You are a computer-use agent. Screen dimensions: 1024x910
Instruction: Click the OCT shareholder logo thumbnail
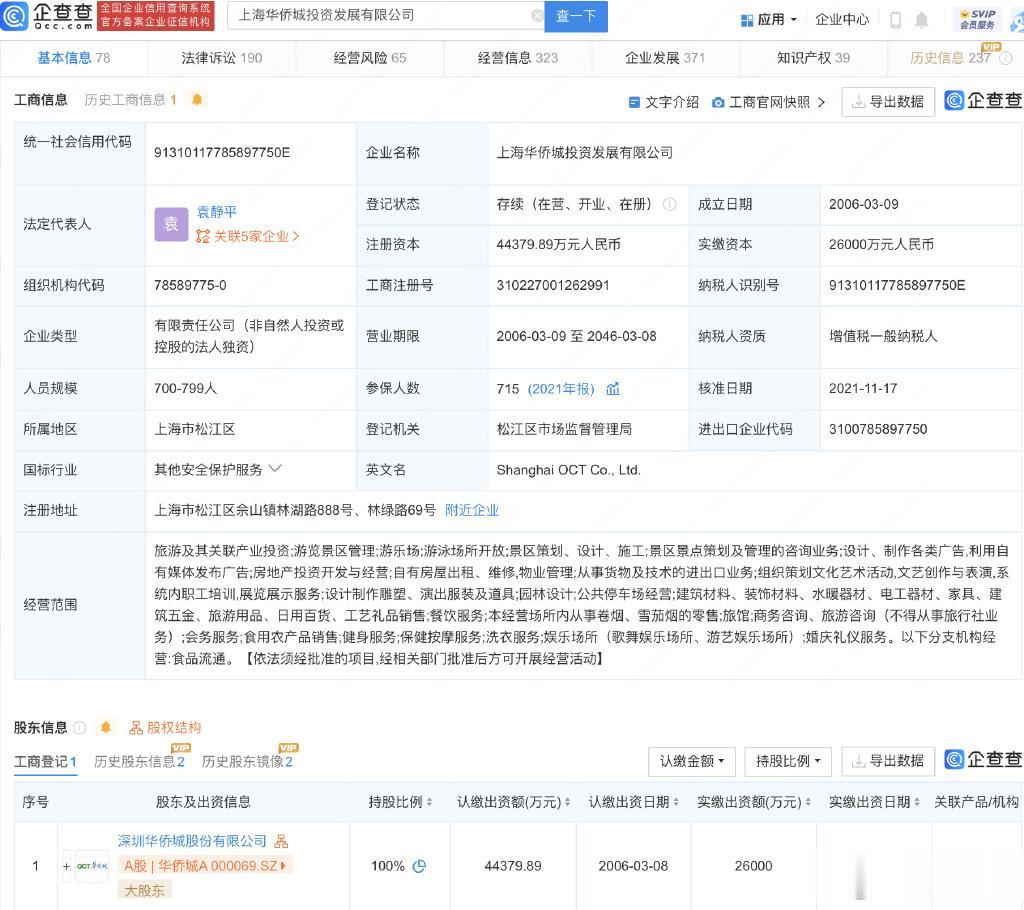[x=91, y=866]
